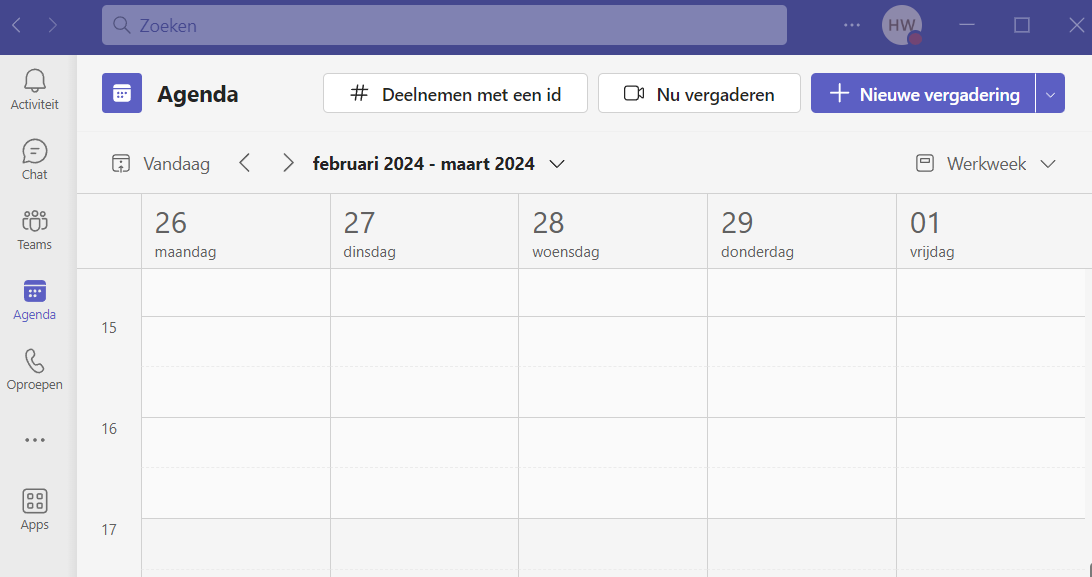Select the 01 vrijdag column header
This screenshot has width=1092, height=577.
tap(994, 232)
